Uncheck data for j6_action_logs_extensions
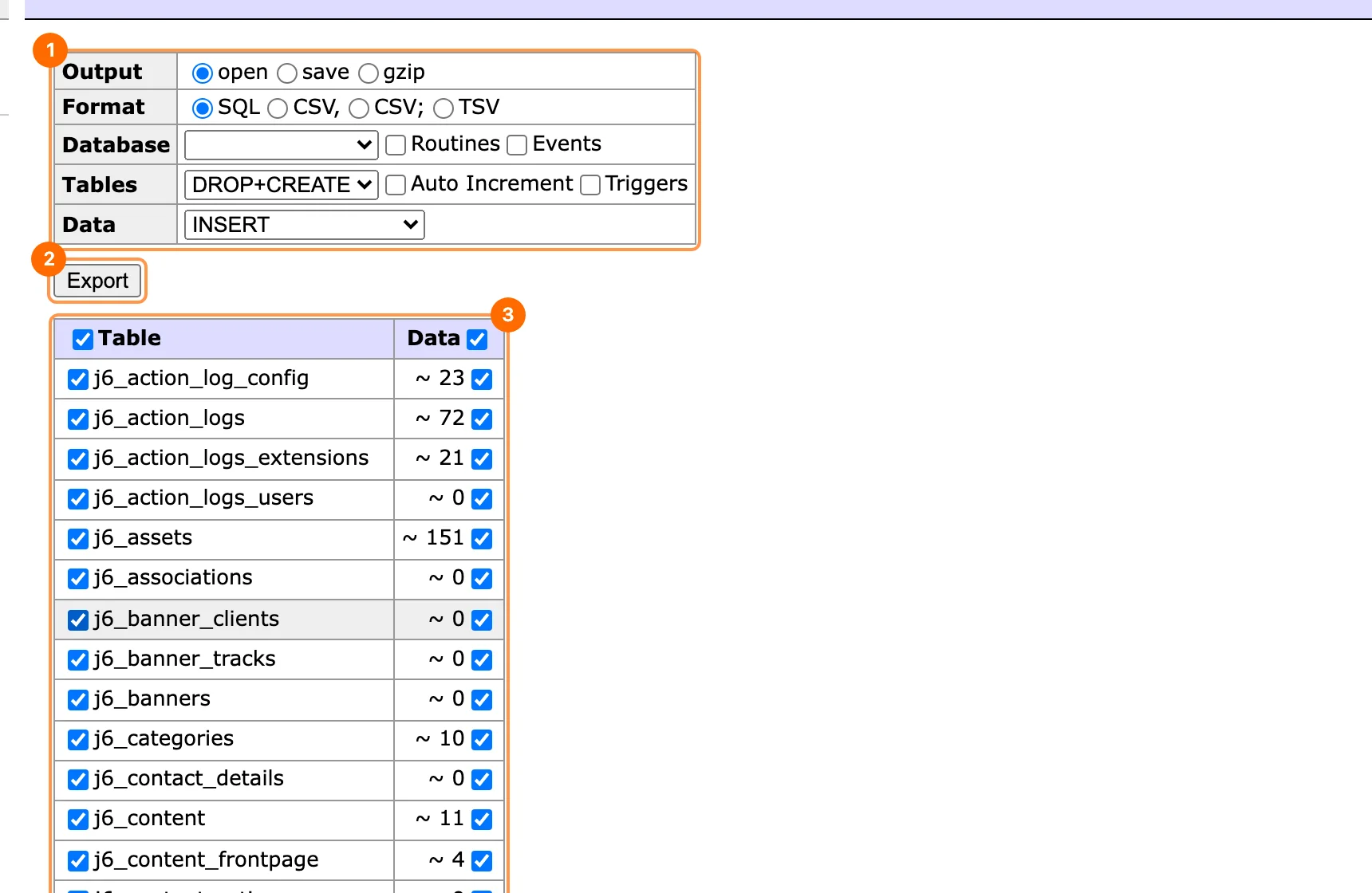This screenshot has width=1372, height=893. point(482,459)
